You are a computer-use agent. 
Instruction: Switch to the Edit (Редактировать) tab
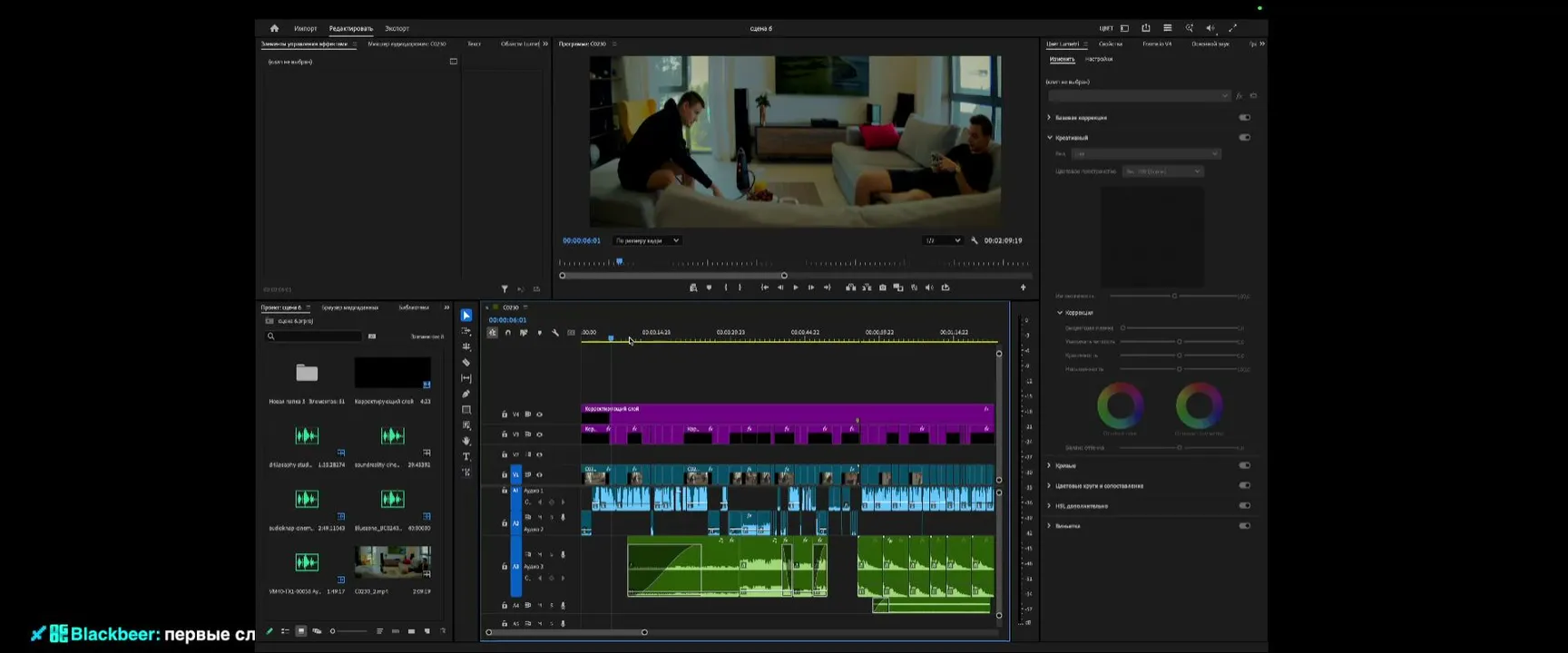[x=351, y=28]
